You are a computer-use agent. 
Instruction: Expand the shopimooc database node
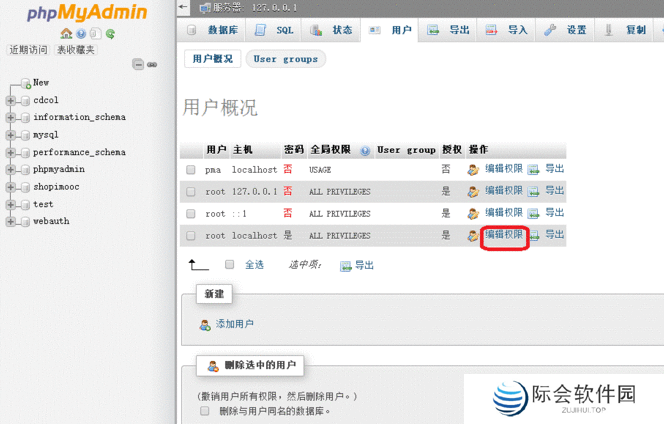10,187
